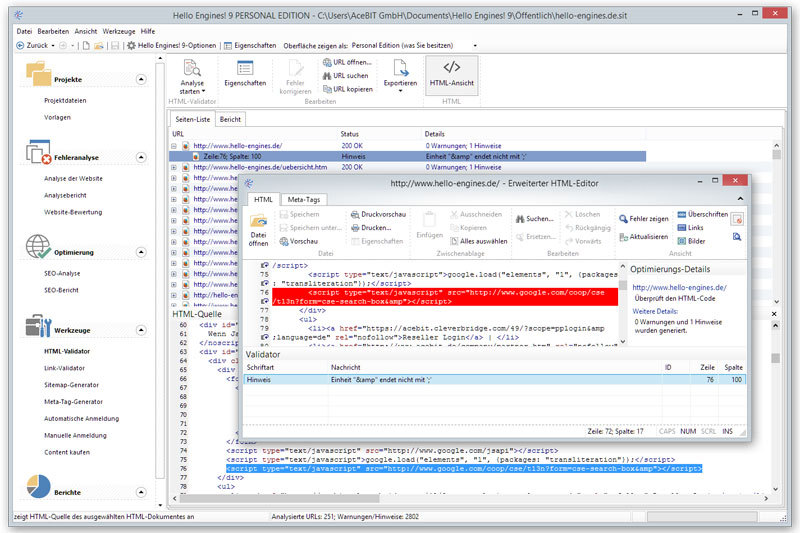Collapse the Fehleranalyse sidebar section

click(141, 157)
